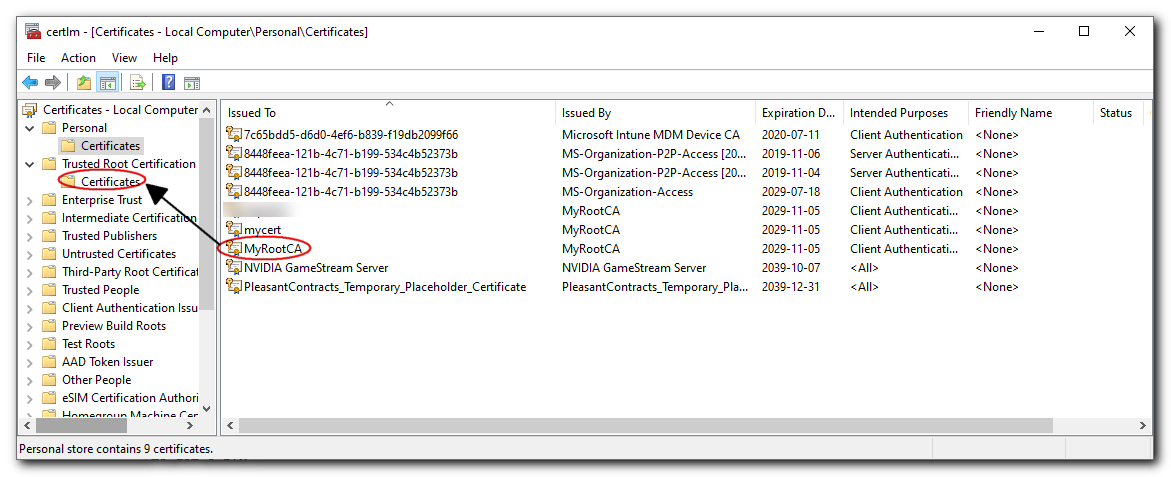Expand the Third-Party Root Certification node

(30, 272)
